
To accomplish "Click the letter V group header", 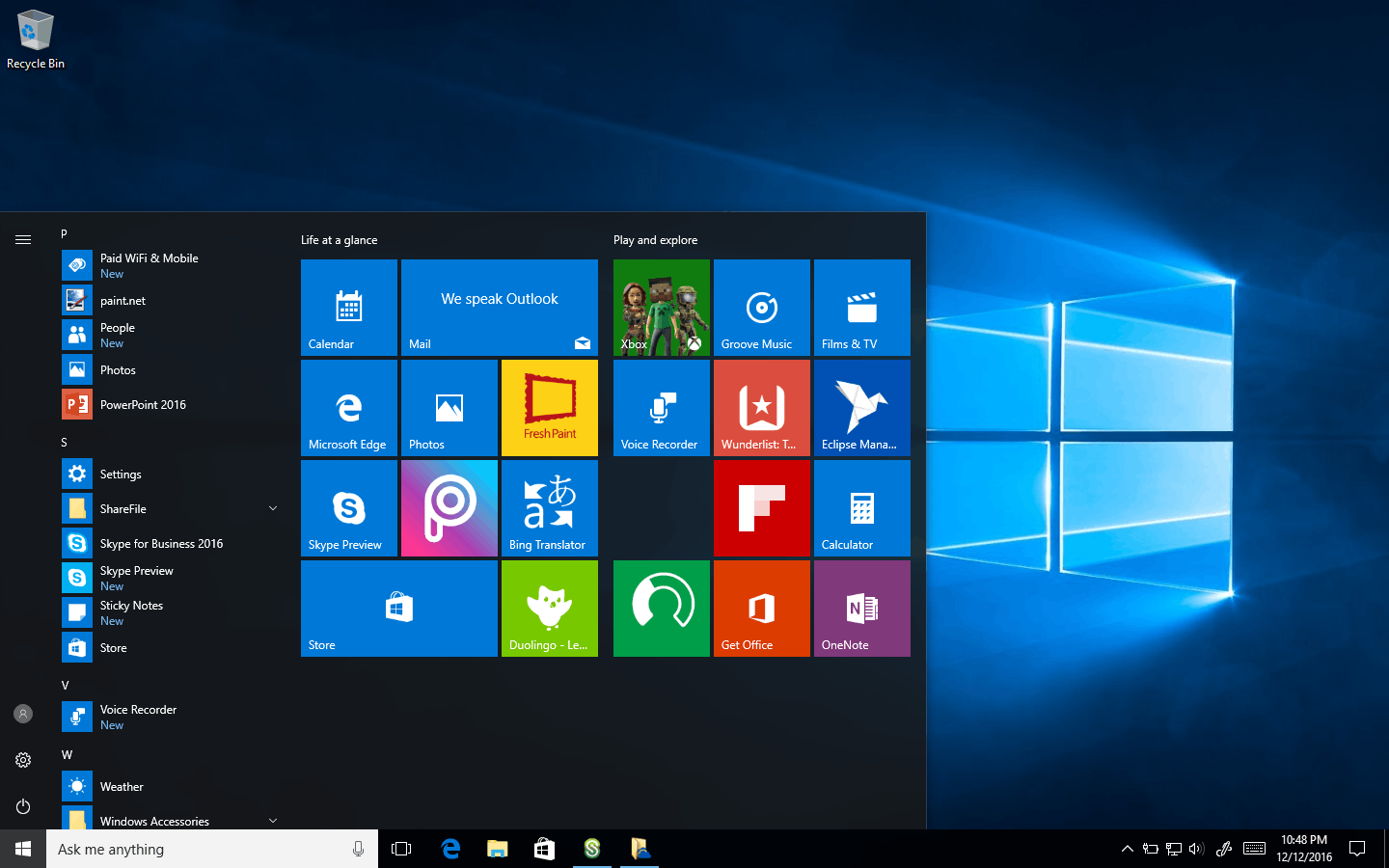I will [65, 685].
